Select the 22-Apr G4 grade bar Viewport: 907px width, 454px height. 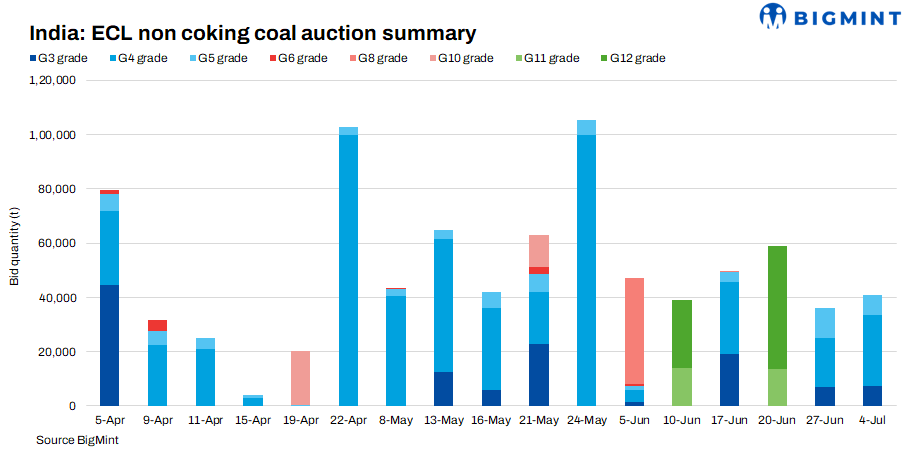click(x=348, y=270)
